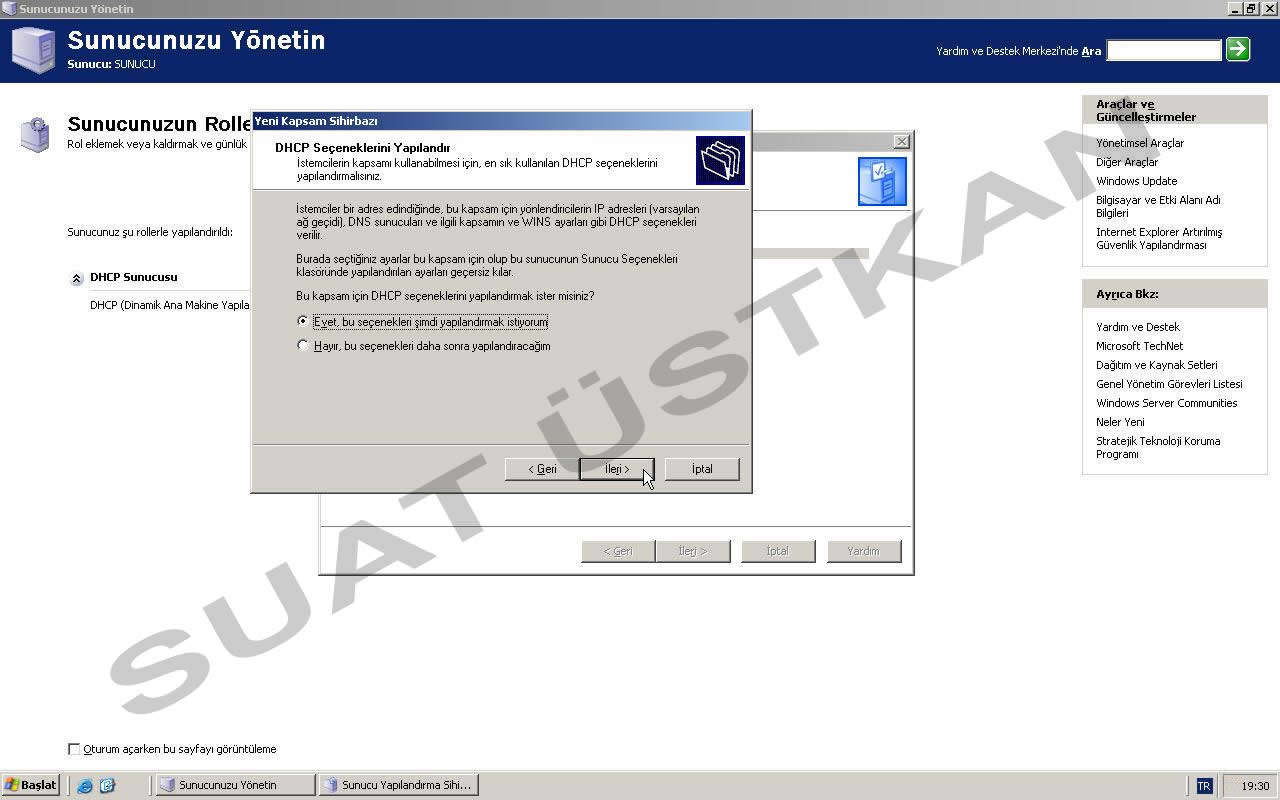Click the DHCP Sunucusu role heading
Screen dimensions: 1280x800
tap(134, 277)
